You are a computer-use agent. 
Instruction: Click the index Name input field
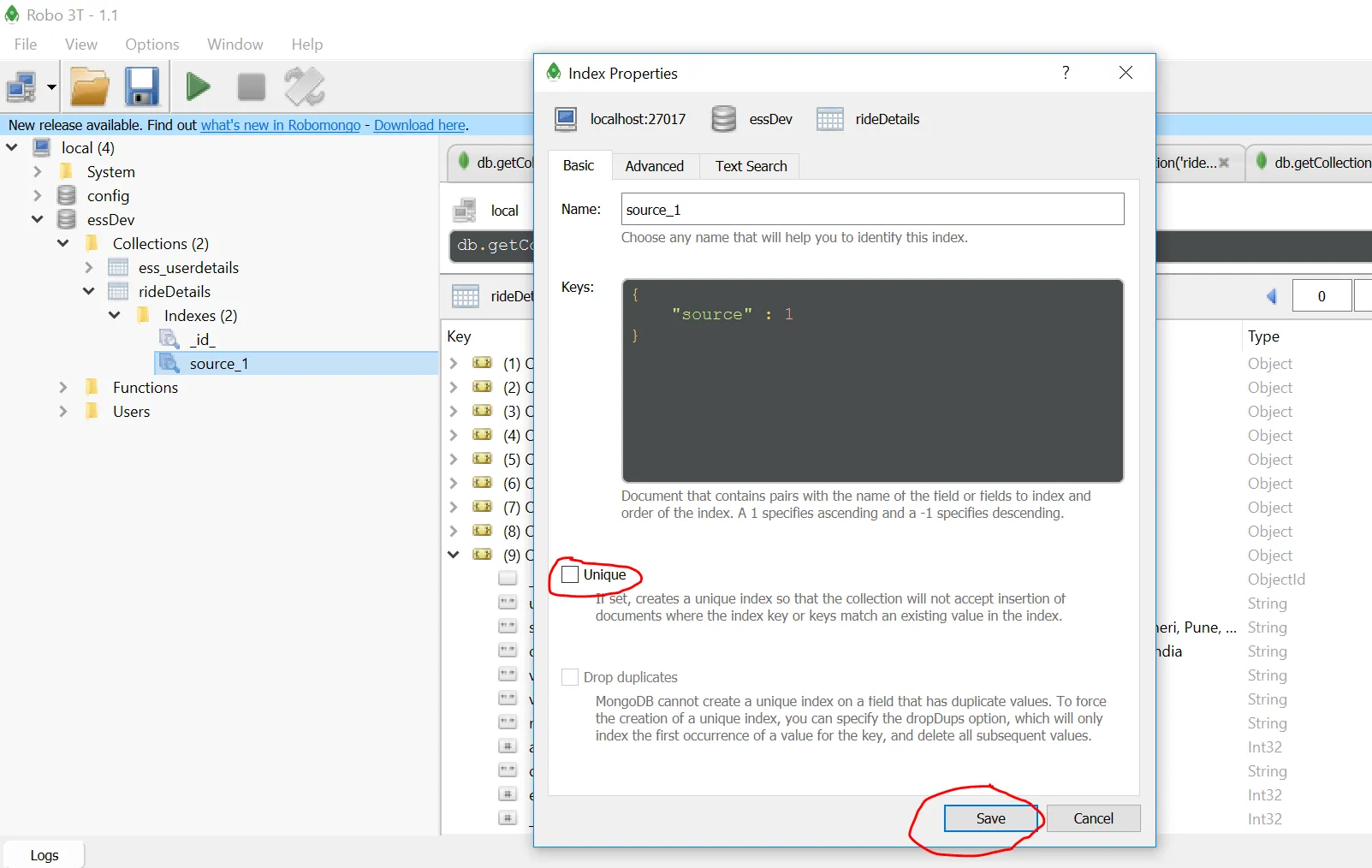[872, 209]
